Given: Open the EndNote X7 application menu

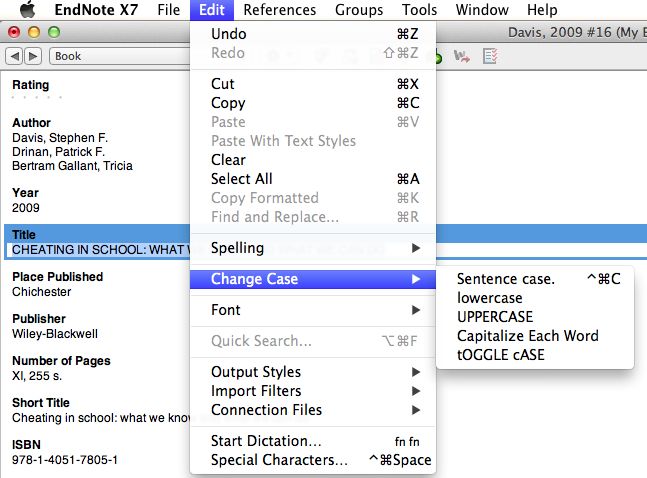Looking at the screenshot, I should pyautogui.click(x=96, y=9).
